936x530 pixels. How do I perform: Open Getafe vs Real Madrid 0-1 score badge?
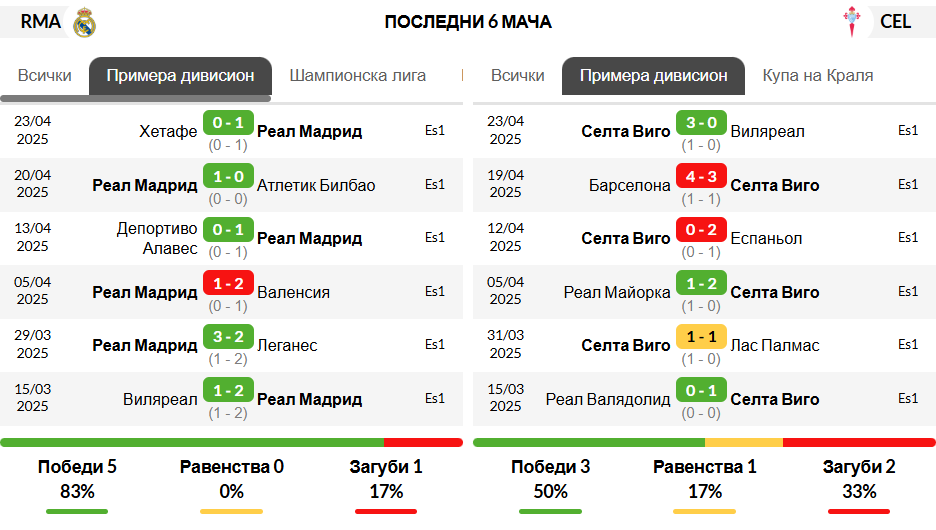click(x=228, y=123)
